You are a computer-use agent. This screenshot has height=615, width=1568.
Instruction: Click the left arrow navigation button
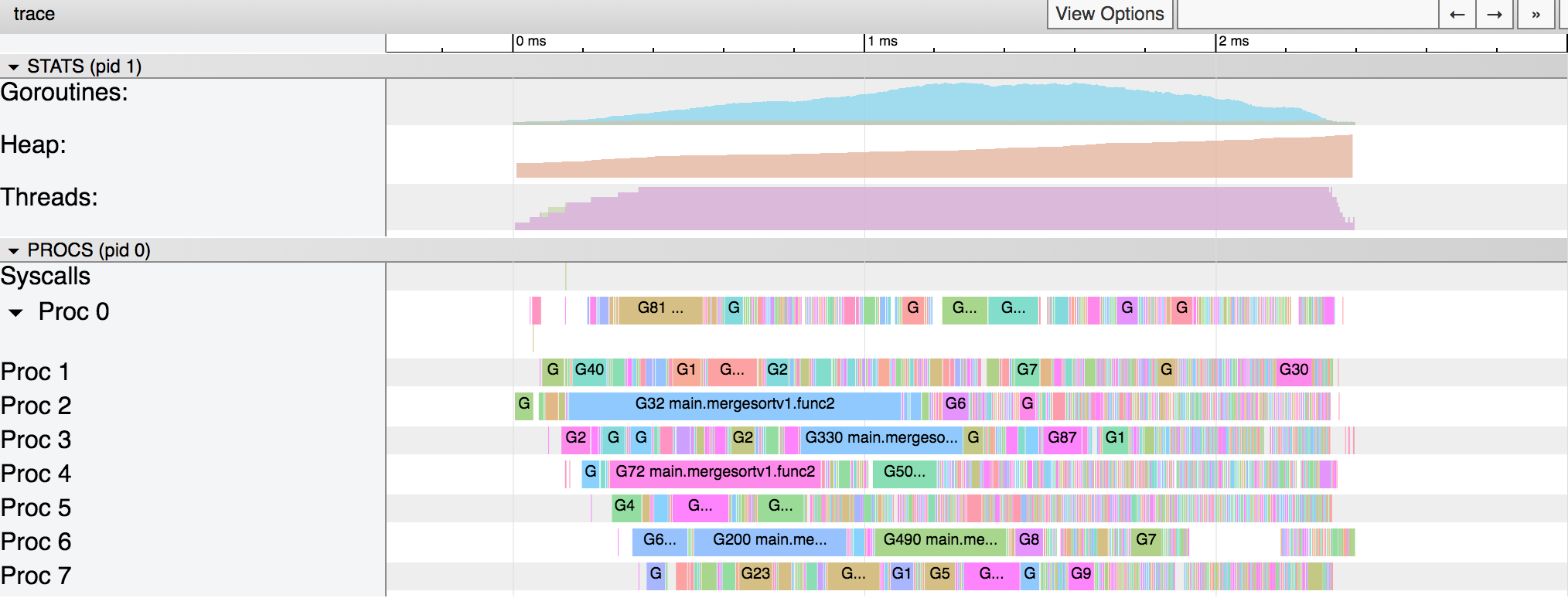tap(1457, 14)
